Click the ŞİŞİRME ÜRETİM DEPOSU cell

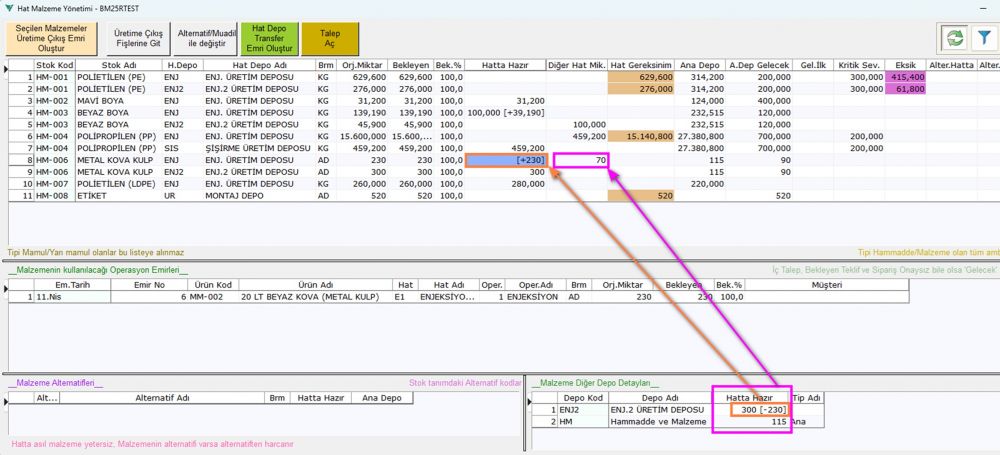[x=259, y=148]
